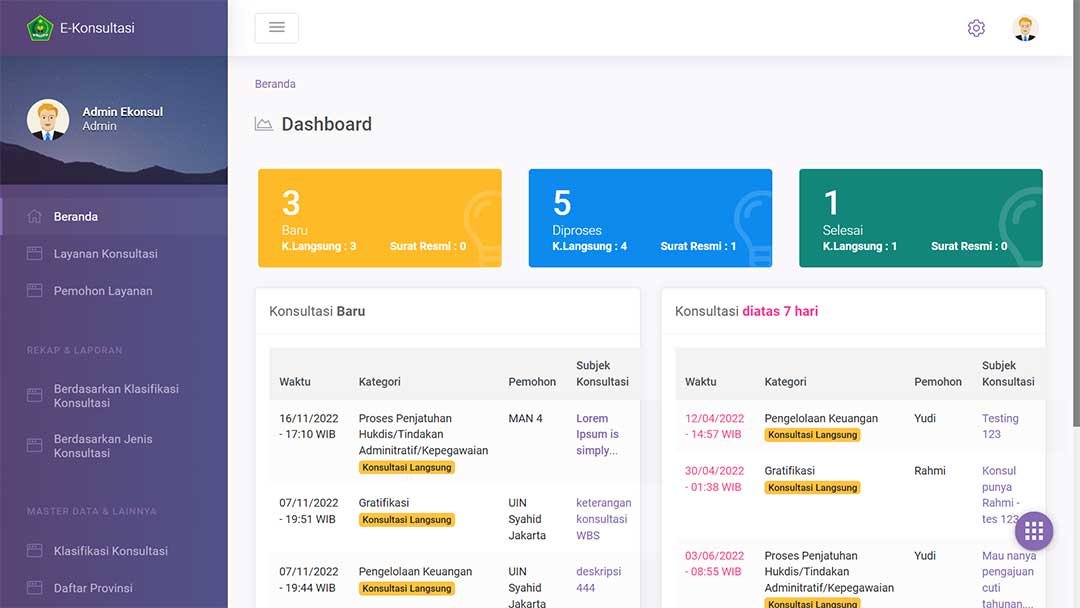Click the Admin Ekonsul profile picture in sidebar
Viewport: 1080px width, 608px height.
(x=48, y=120)
